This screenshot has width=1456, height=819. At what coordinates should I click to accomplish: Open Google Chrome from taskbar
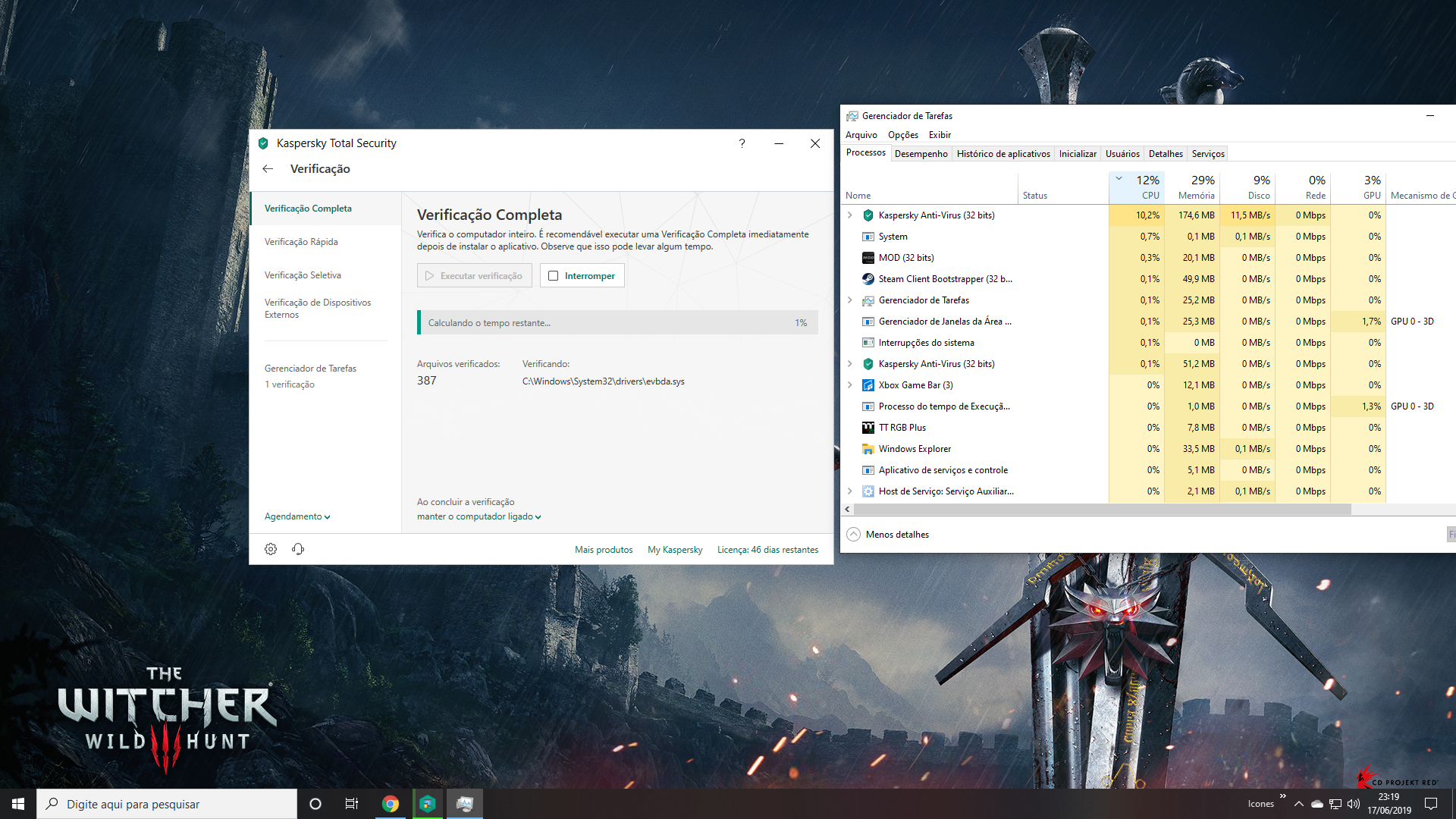pyautogui.click(x=391, y=804)
